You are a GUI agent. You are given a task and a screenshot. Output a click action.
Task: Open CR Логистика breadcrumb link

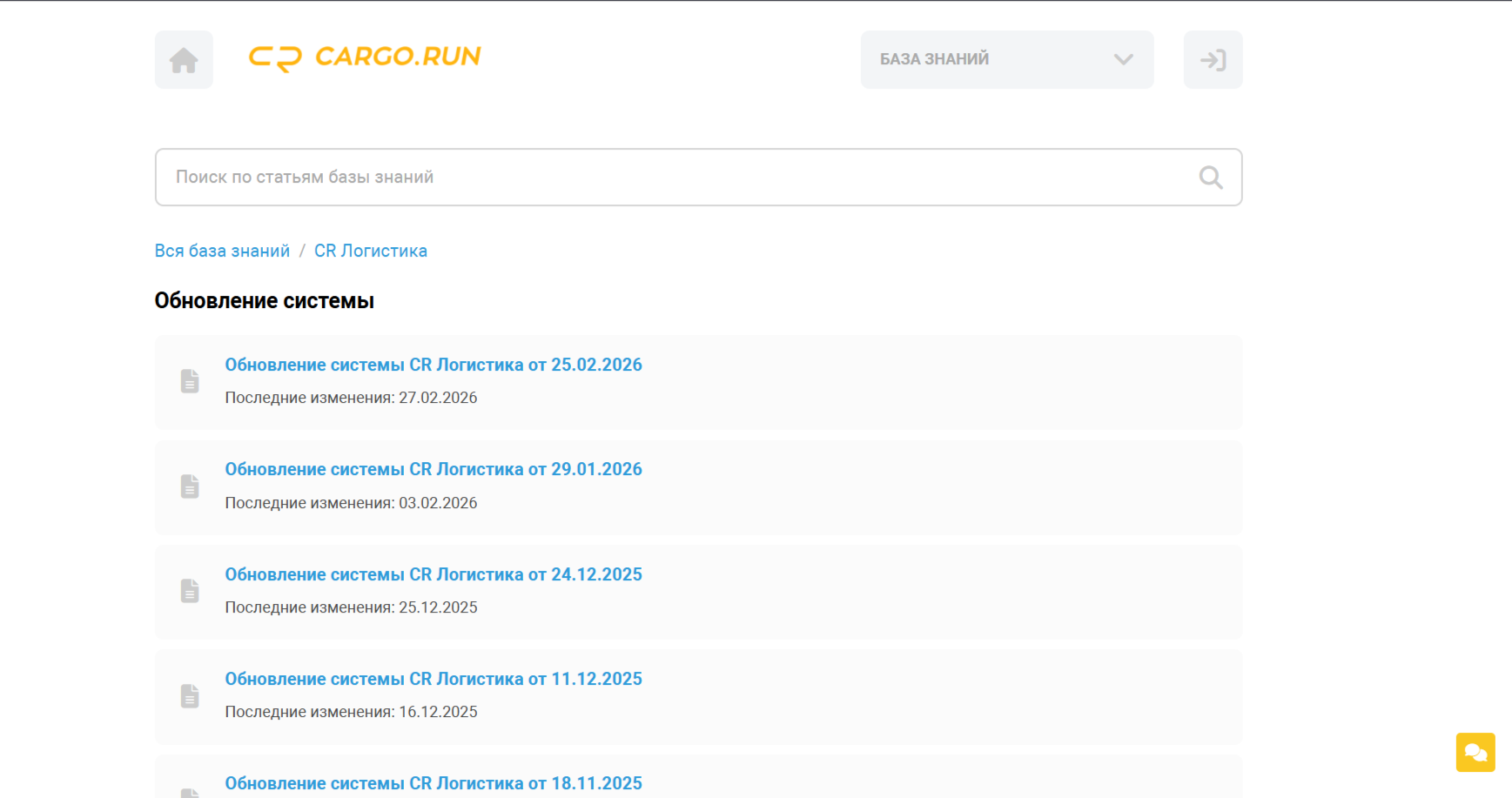371,251
